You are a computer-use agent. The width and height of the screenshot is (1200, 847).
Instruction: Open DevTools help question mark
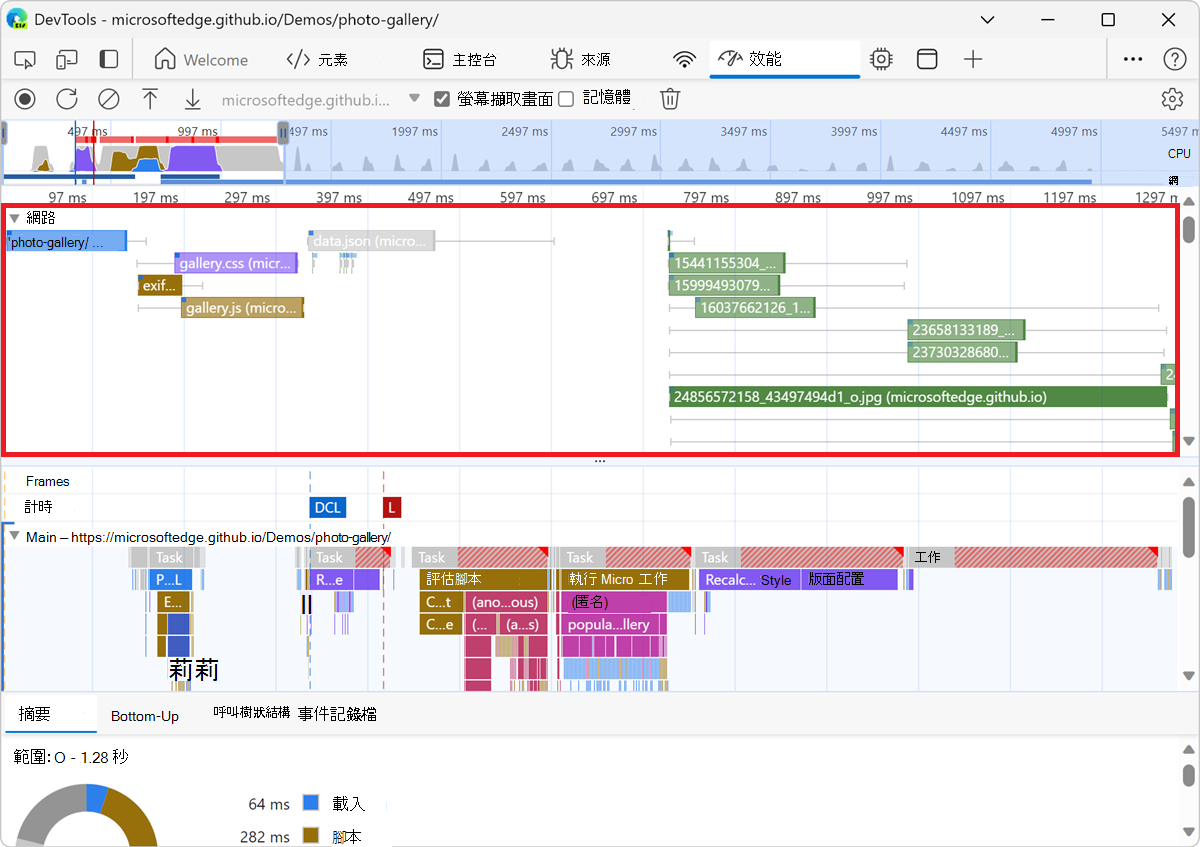1175,59
